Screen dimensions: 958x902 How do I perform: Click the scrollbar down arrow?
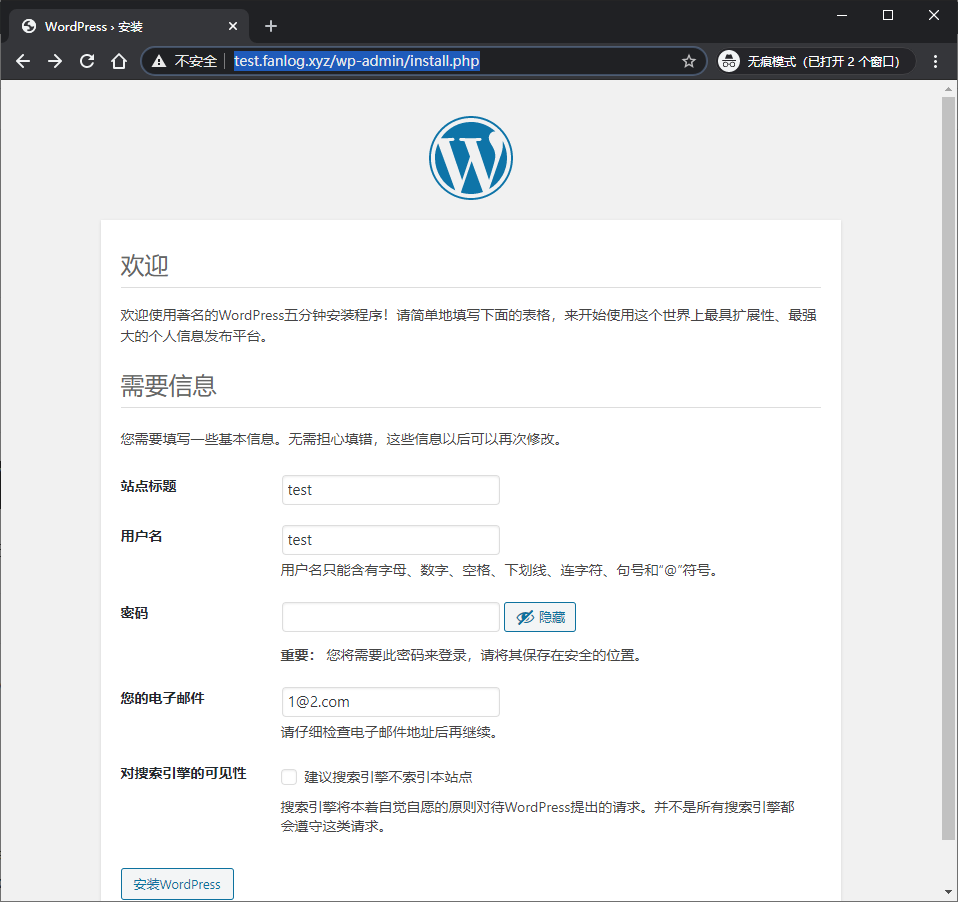pyautogui.click(x=948, y=893)
